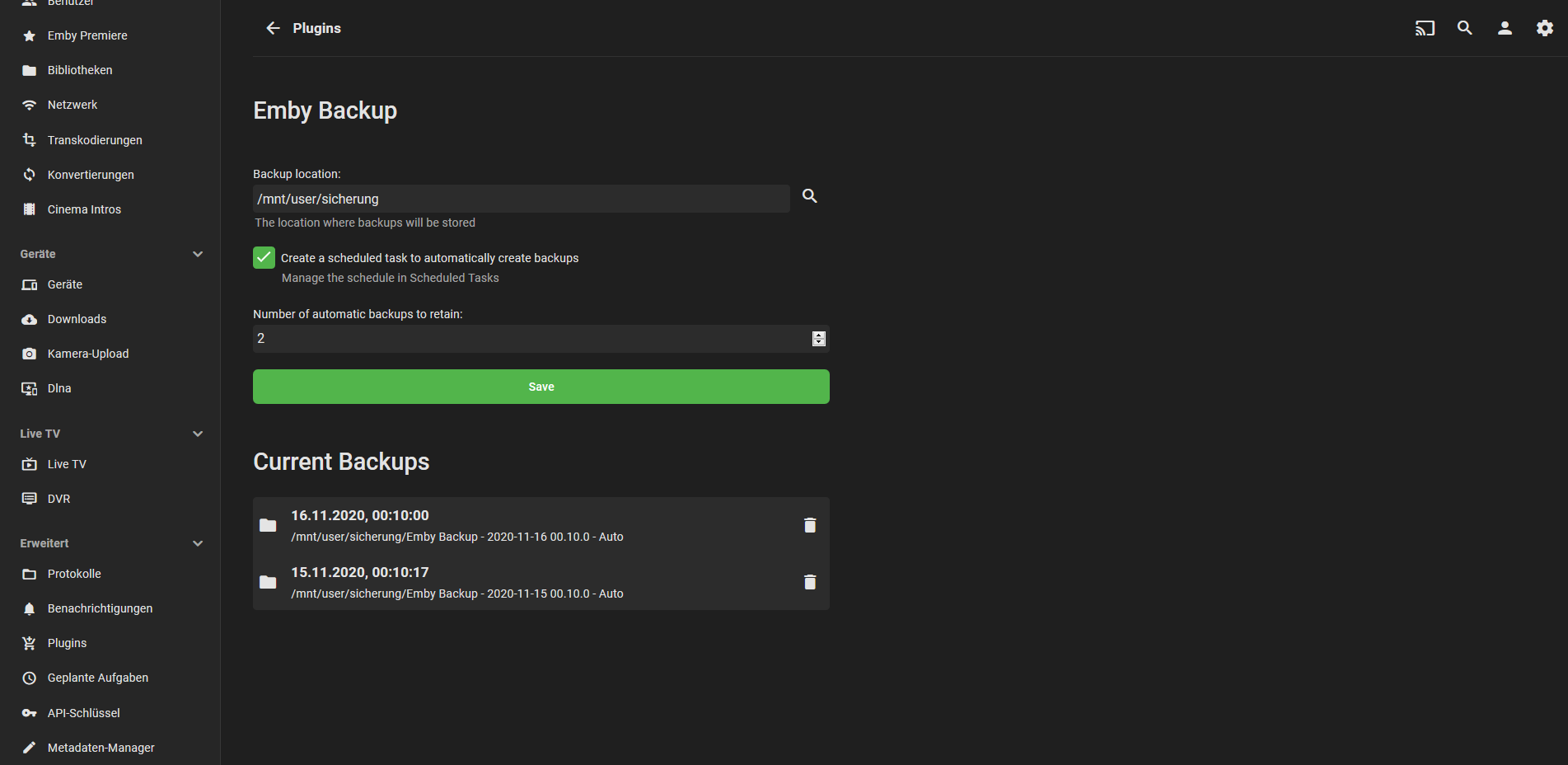Click the Geplante Aufgaben clock icon
The height and width of the screenshot is (765, 1568).
click(x=30, y=678)
